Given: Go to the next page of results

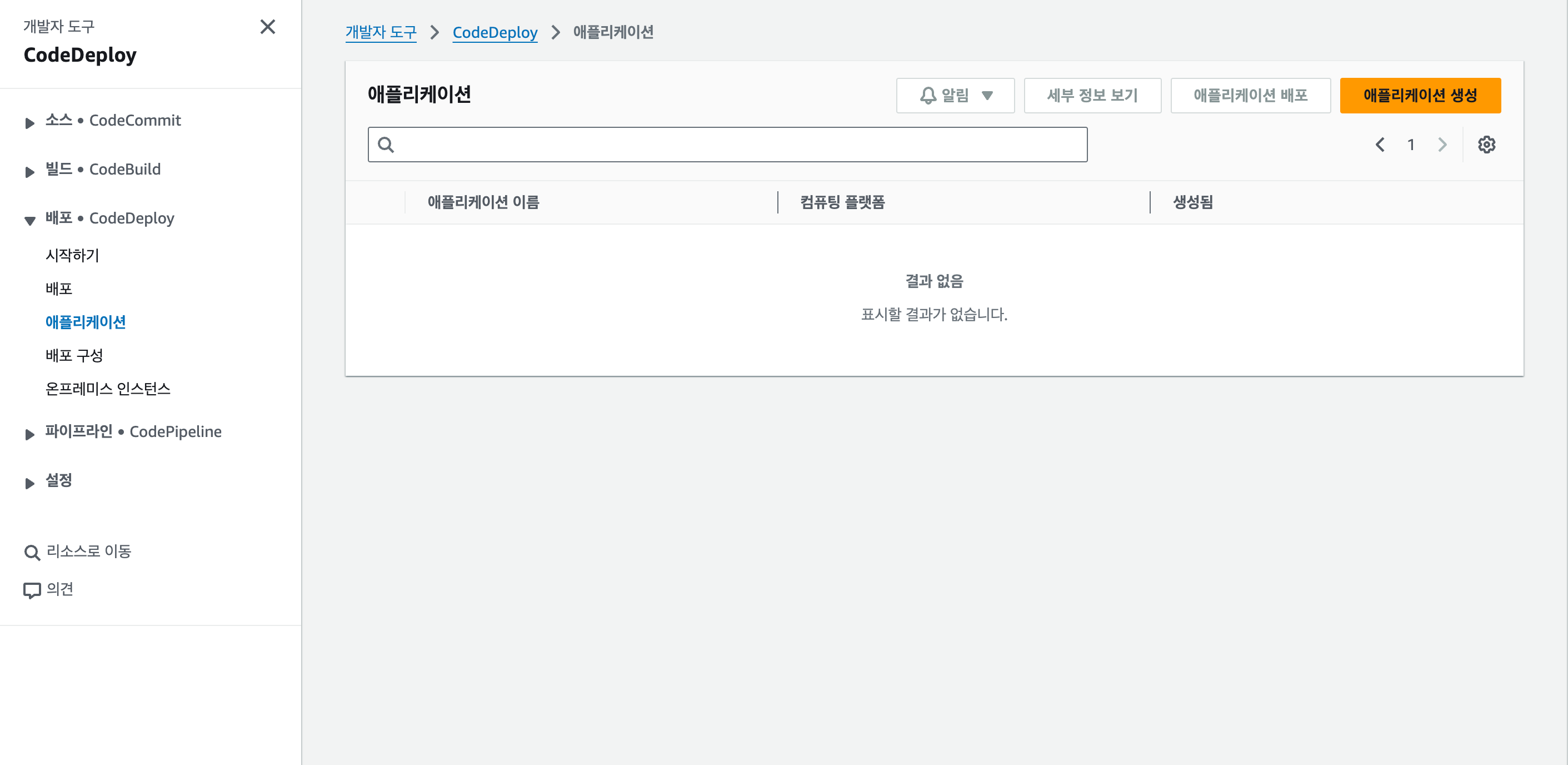Looking at the screenshot, I should coord(1441,145).
